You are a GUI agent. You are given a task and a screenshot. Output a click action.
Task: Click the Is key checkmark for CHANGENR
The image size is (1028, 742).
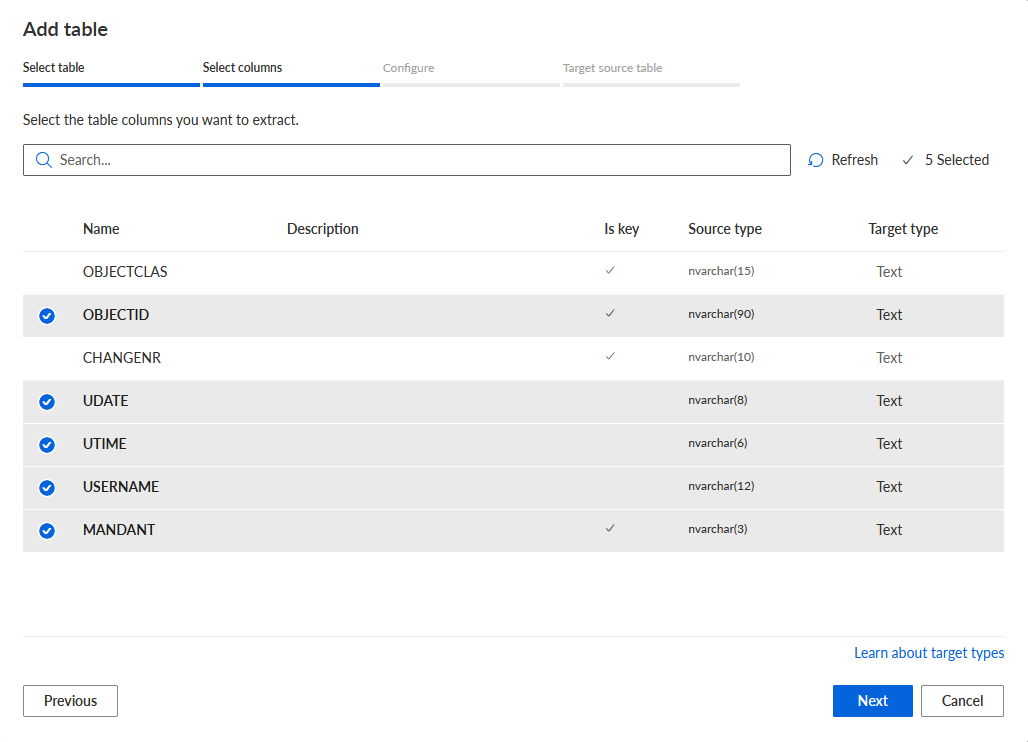(610, 356)
